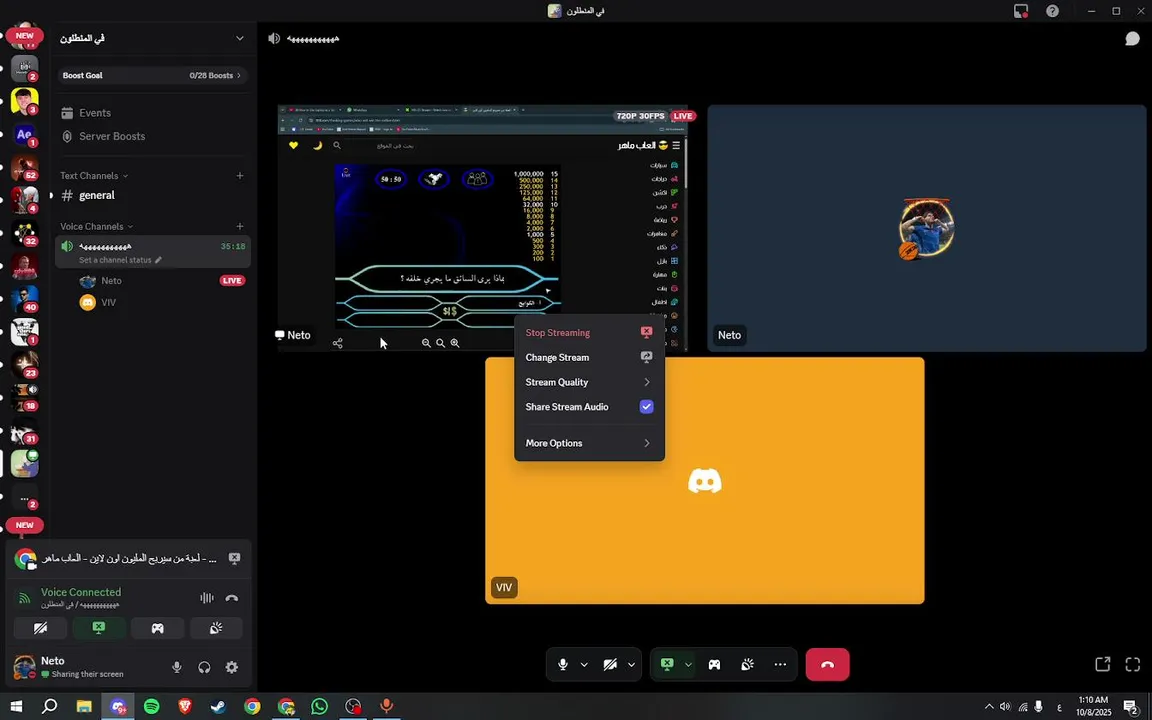Start an activity with the controller icon in call bar

coord(714,665)
